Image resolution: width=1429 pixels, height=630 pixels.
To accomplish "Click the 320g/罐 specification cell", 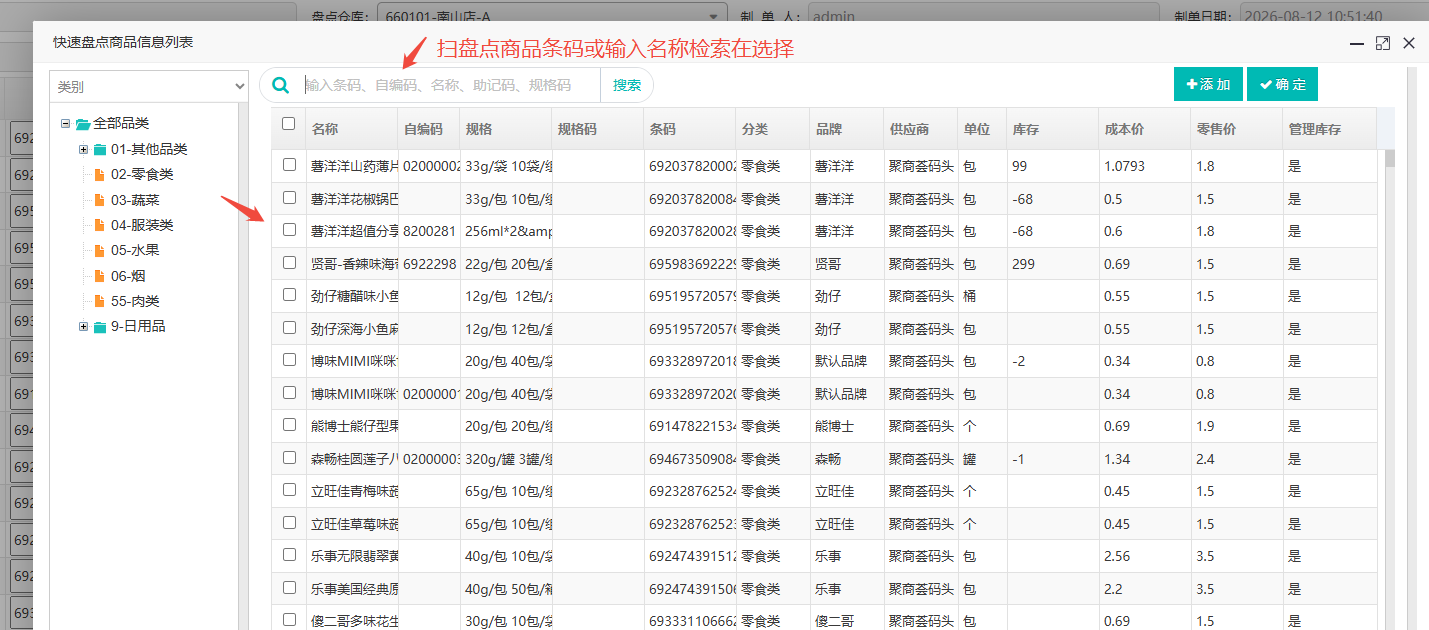I will coord(506,459).
